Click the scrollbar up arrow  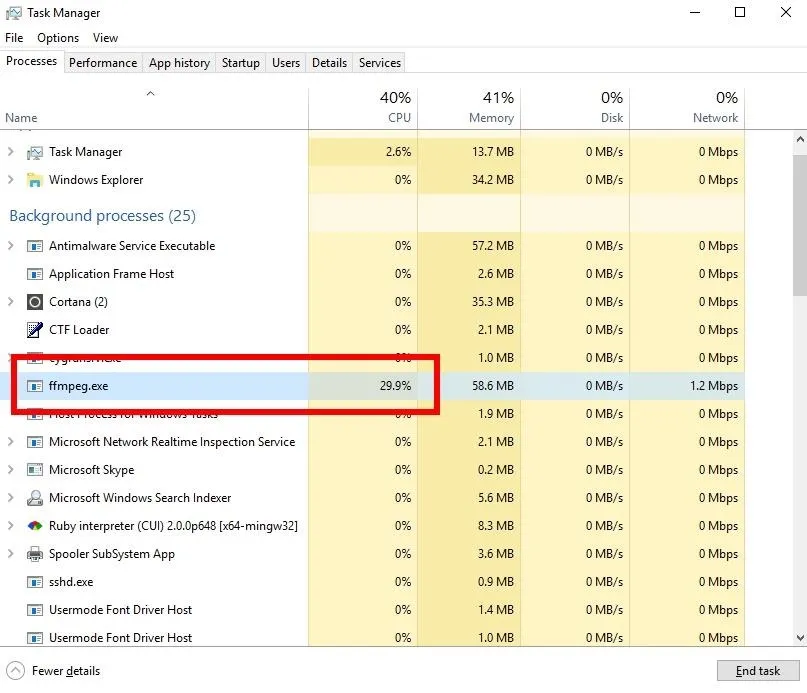pos(800,139)
